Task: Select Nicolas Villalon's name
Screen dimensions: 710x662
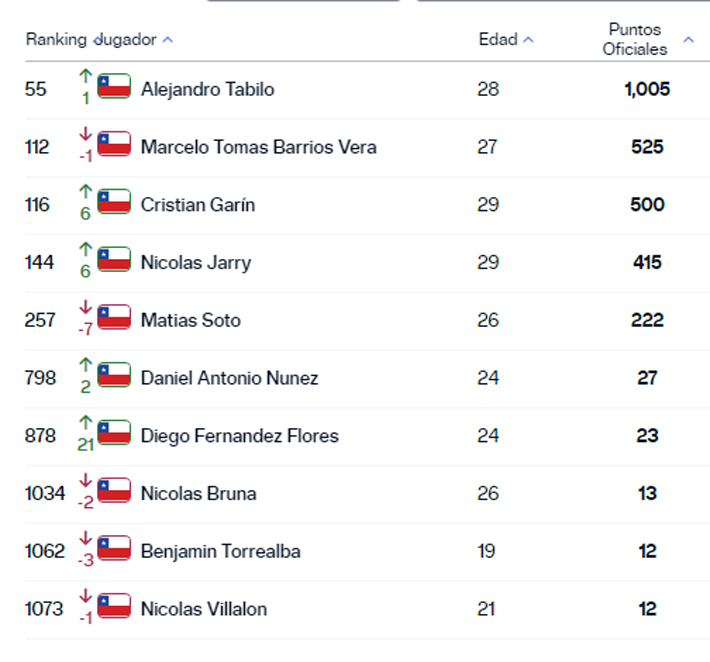Action: click(x=204, y=609)
